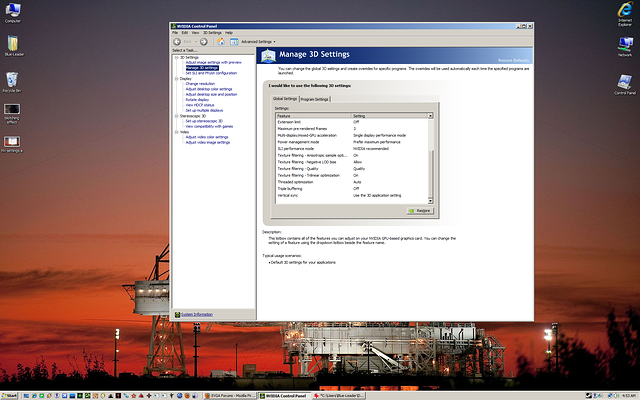Image resolution: width=640 pixels, height=400 pixels.
Task: Open the Control Panel desktop icon
Action: click(625, 83)
